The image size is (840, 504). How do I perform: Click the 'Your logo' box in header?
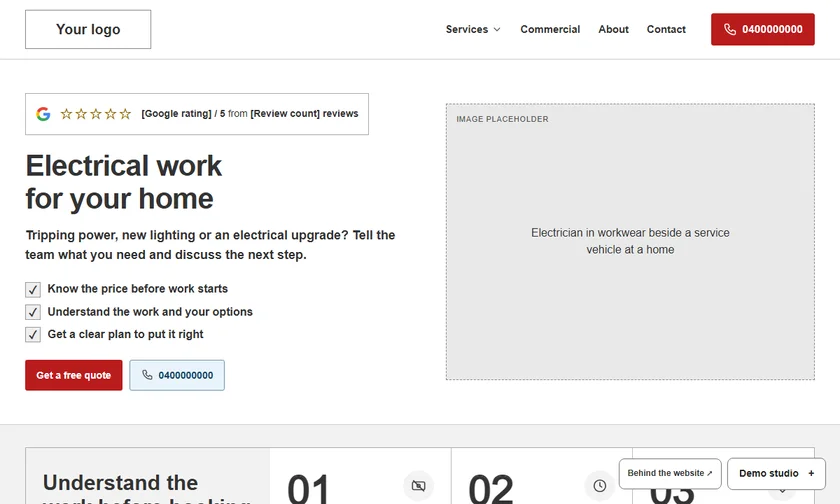click(x=88, y=29)
